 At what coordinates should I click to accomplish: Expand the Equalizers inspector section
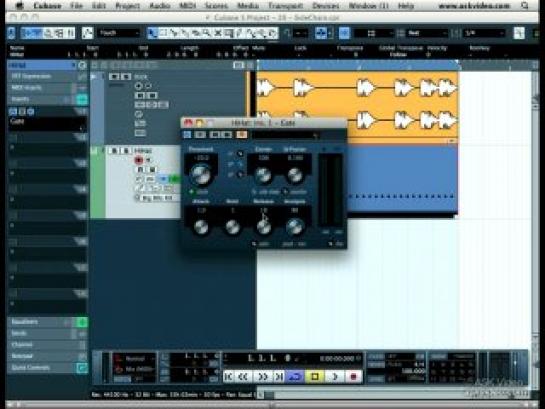tap(42, 322)
